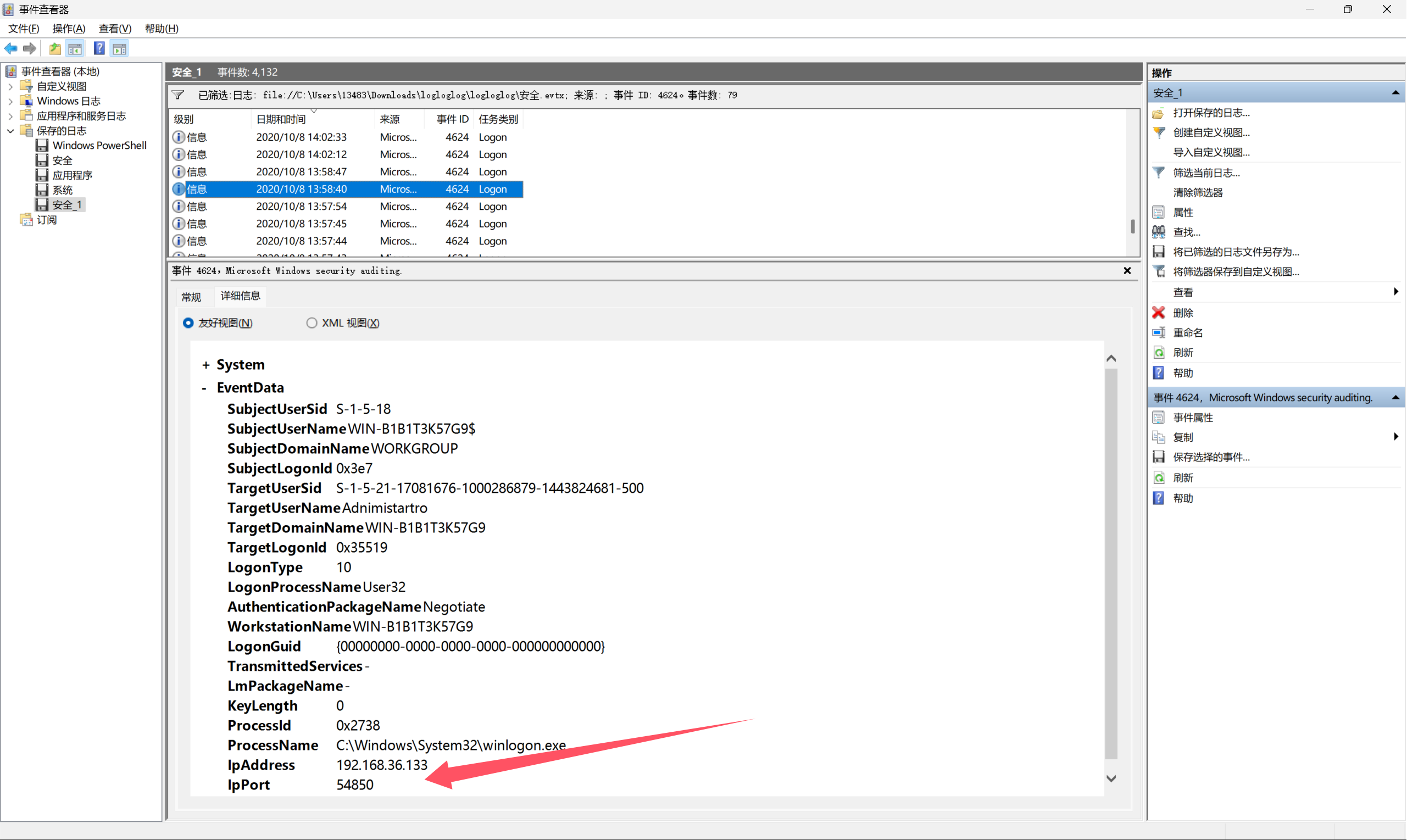Image resolution: width=1407 pixels, height=840 pixels.
Task: Click the blue help toolbar icon
Action: point(99,49)
